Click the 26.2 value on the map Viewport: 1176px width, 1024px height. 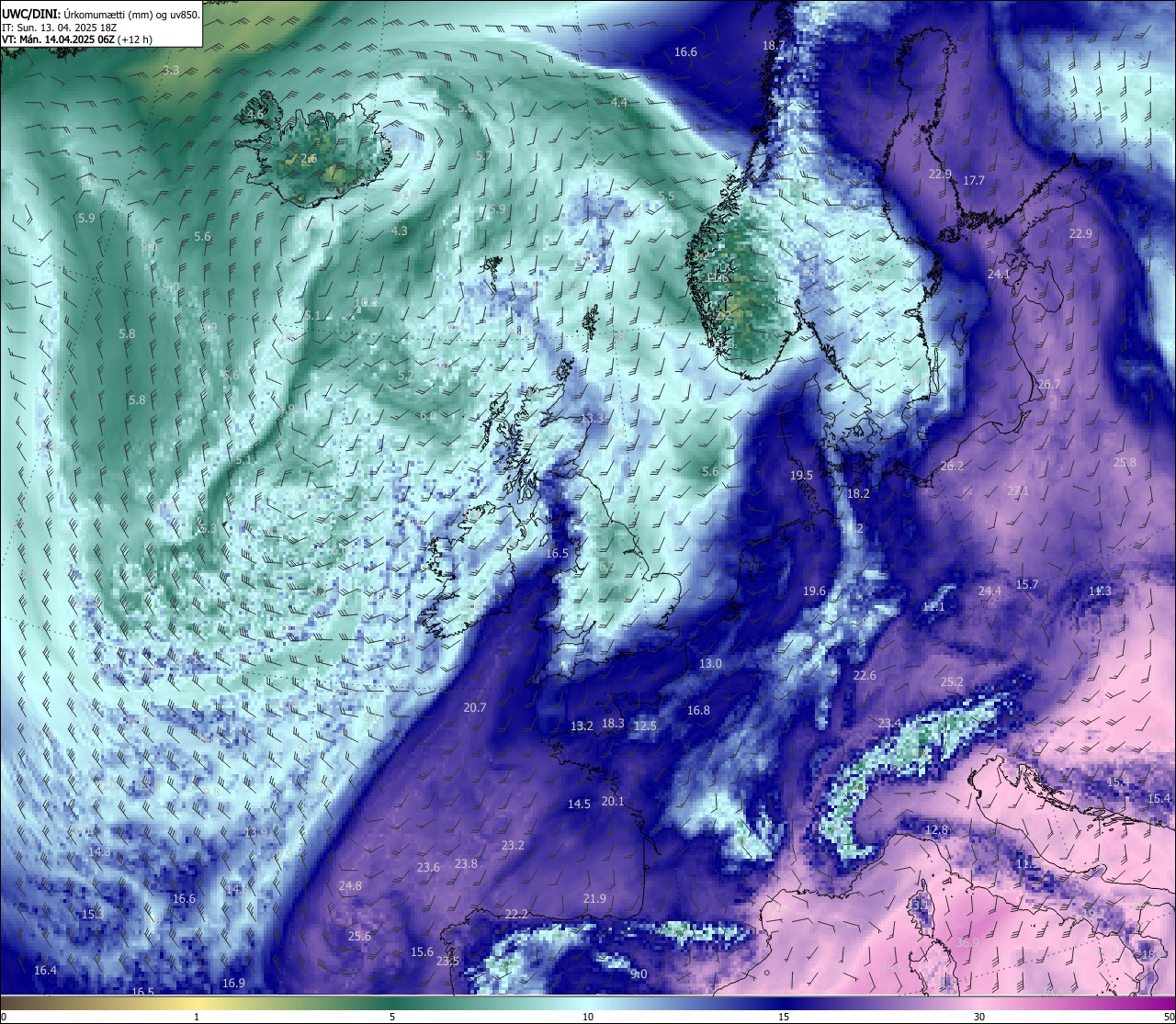pyautogui.click(x=952, y=466)
